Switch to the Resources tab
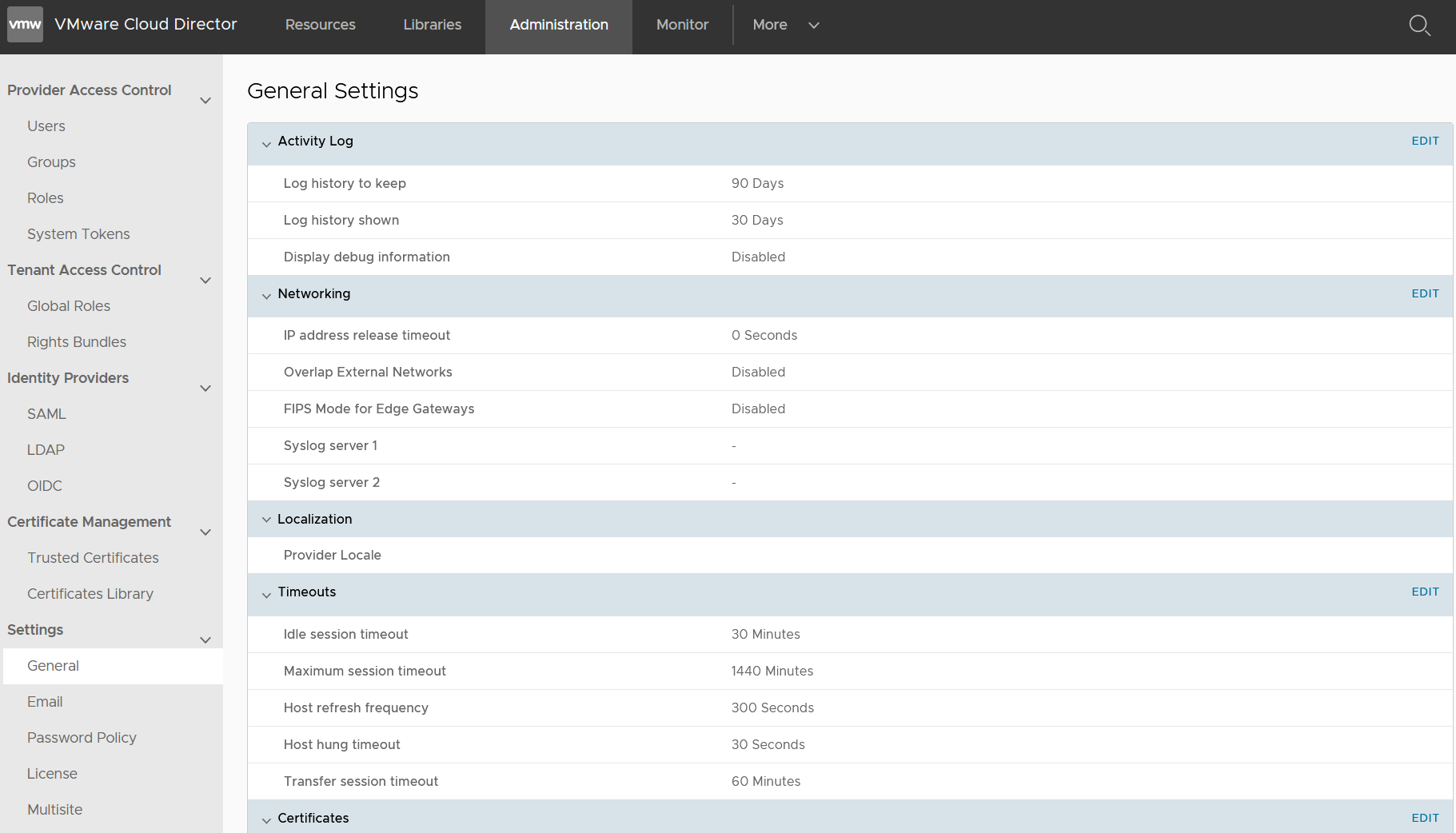 pos(320,25)
